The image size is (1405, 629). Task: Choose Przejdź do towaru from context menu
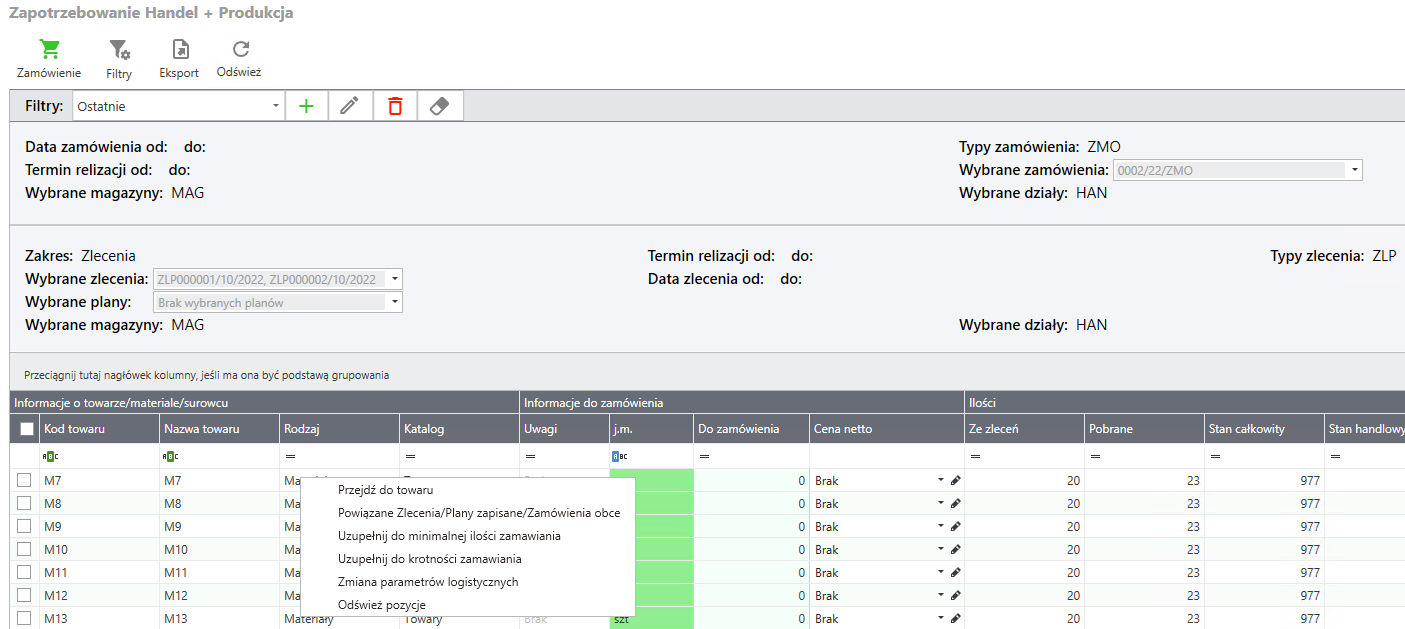[x=385, y=490]
